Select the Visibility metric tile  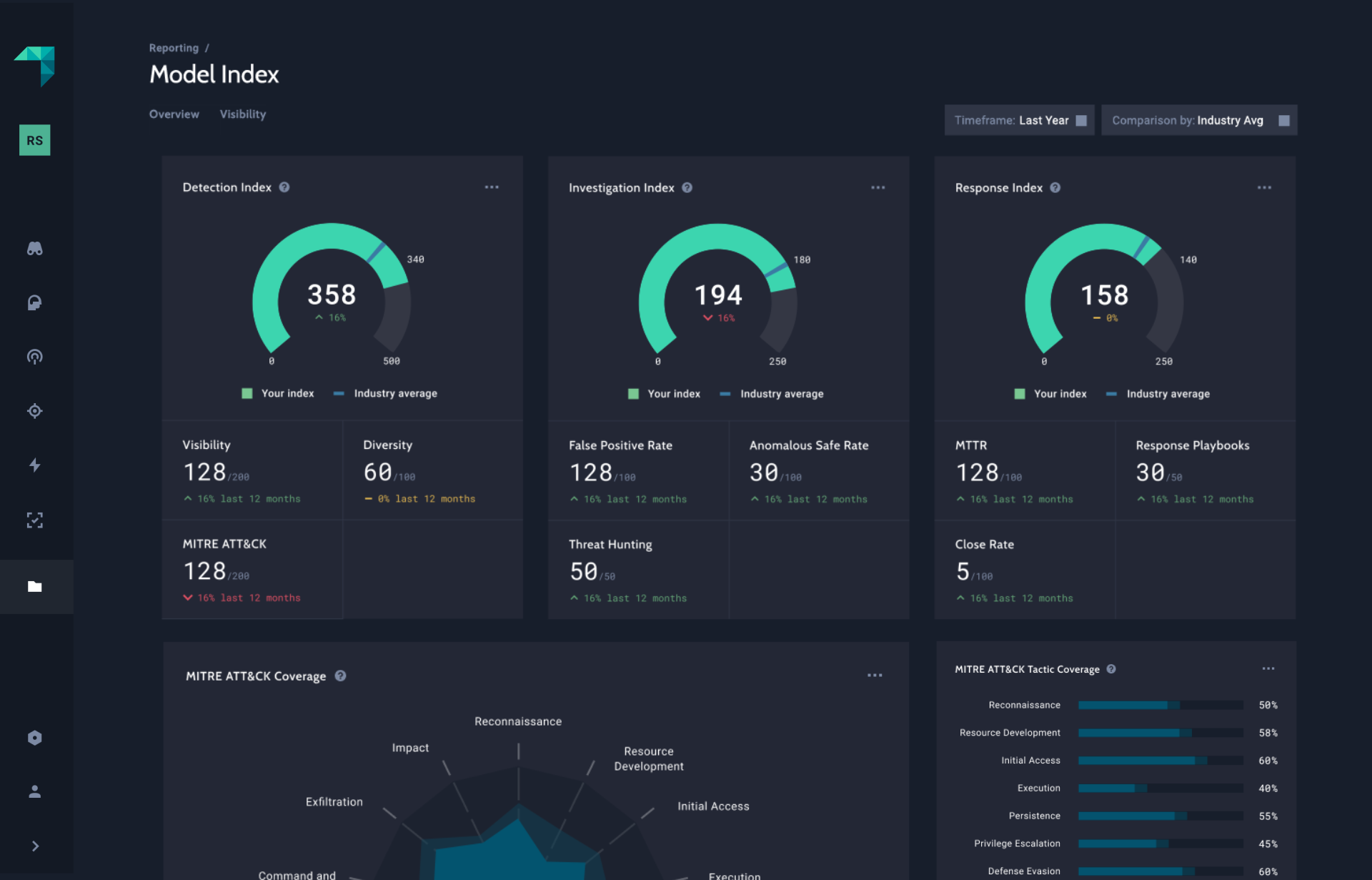(252, 470)
